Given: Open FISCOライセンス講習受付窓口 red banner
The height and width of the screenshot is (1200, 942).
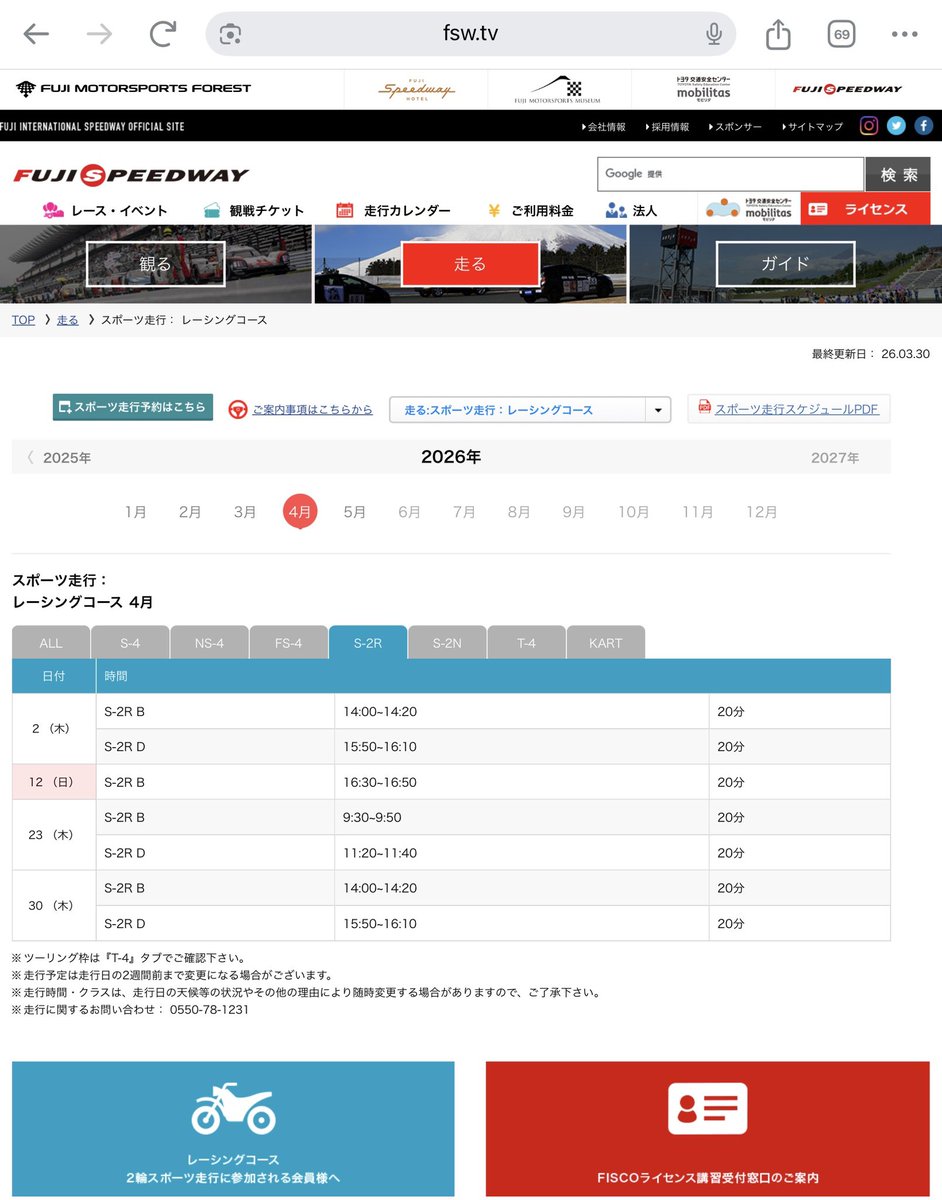Looking at the screenshot, I should [708, 1129].
